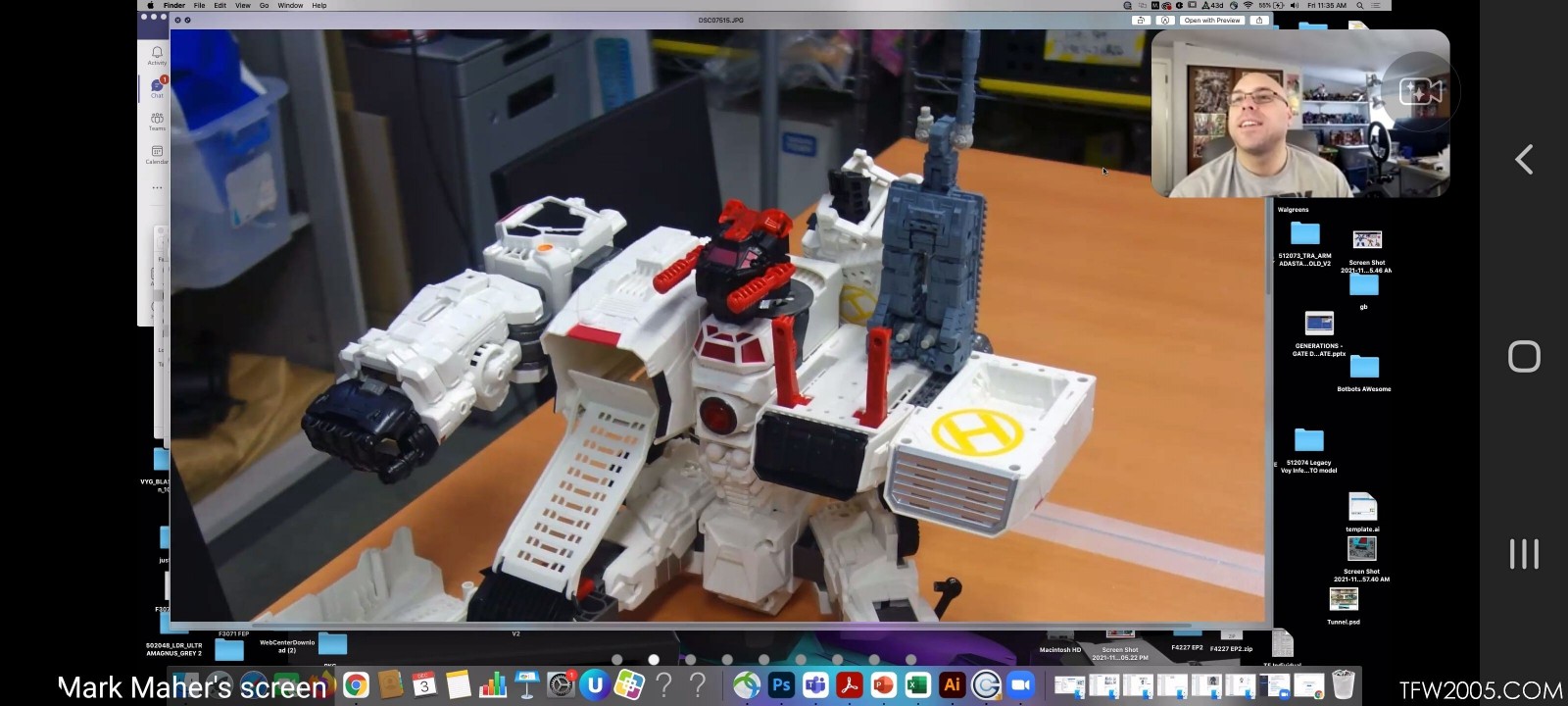This screenshot has height=706, width=1568.
Task: Open Spotlight search in menu bar
Action: coord(1360,5)
